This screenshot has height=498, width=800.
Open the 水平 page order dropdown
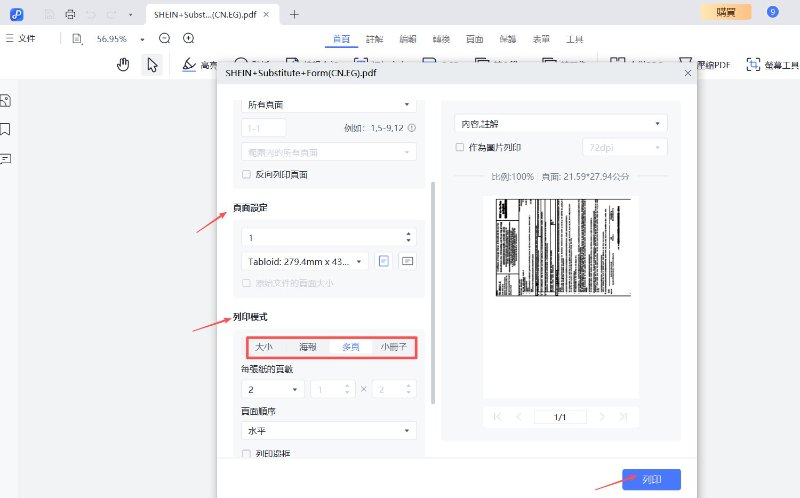[329, 431]
